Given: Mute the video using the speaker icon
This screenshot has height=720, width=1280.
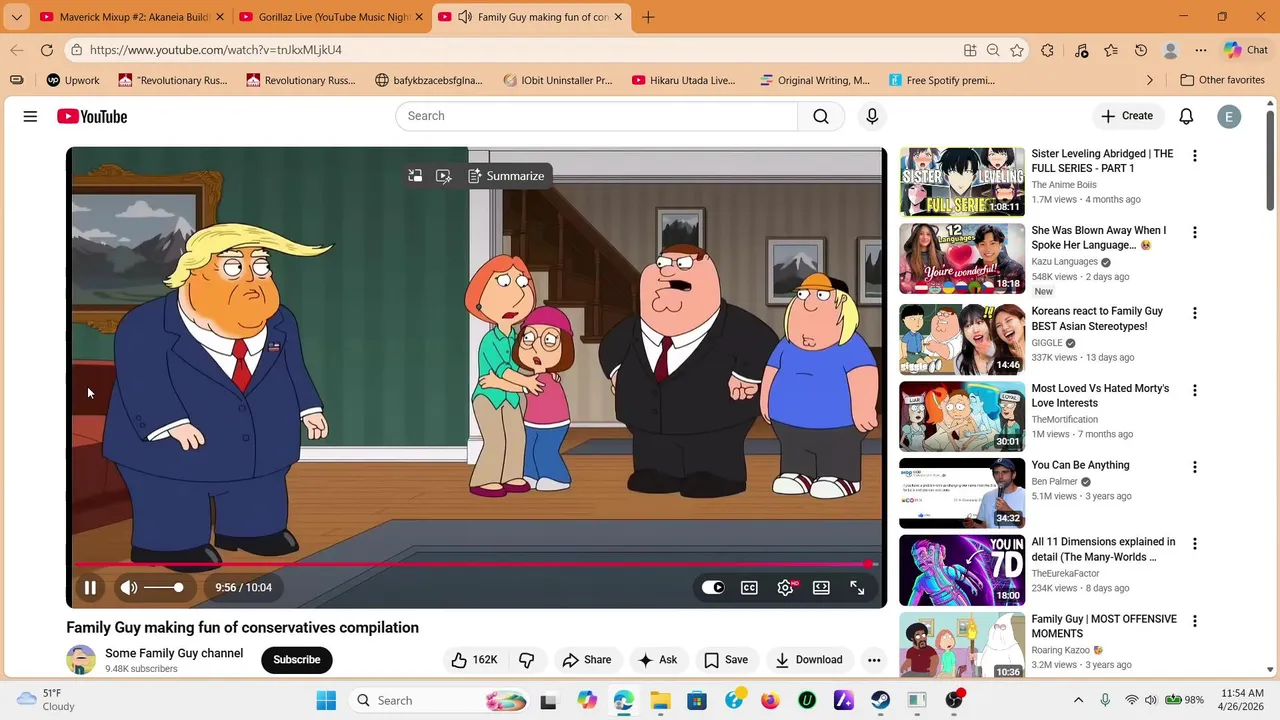Looking at the screenshot, I should (x=129, y=588).
